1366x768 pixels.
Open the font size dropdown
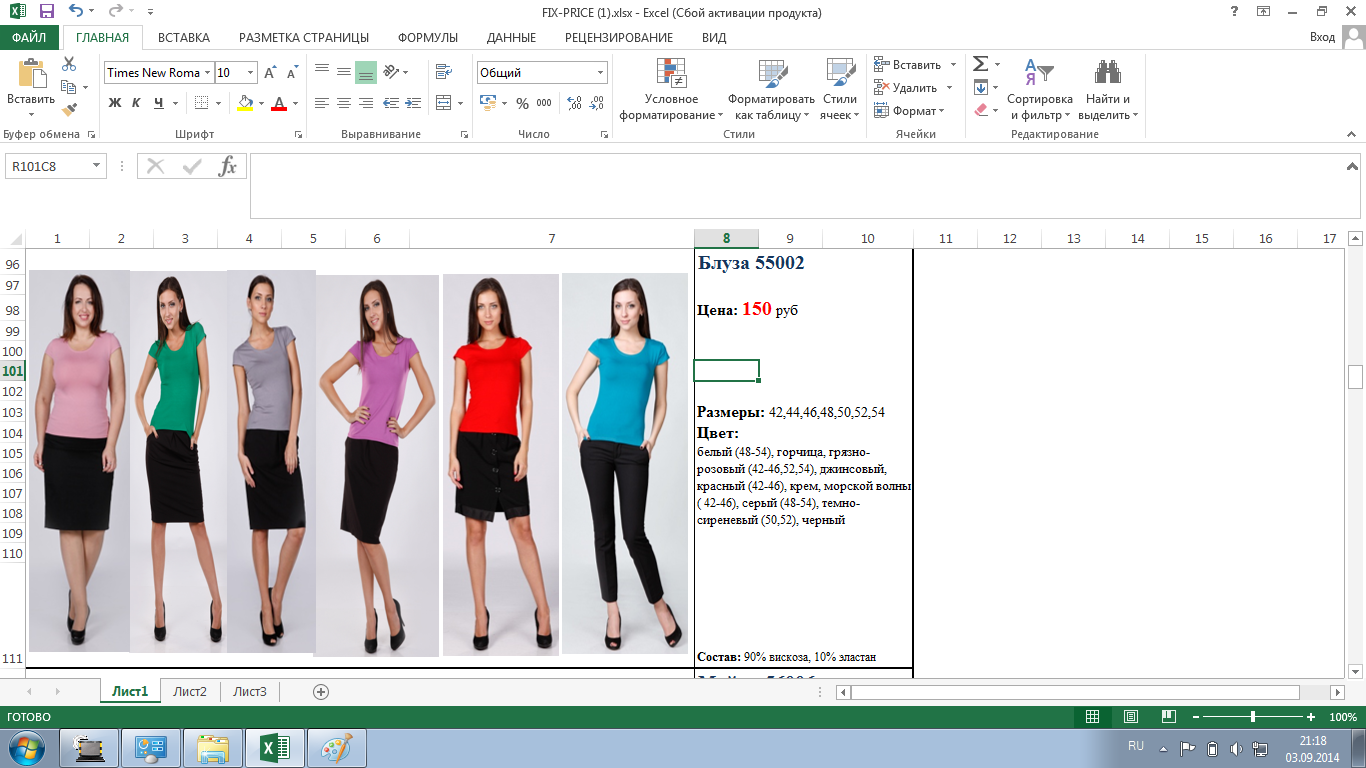(x=250, y=73)
